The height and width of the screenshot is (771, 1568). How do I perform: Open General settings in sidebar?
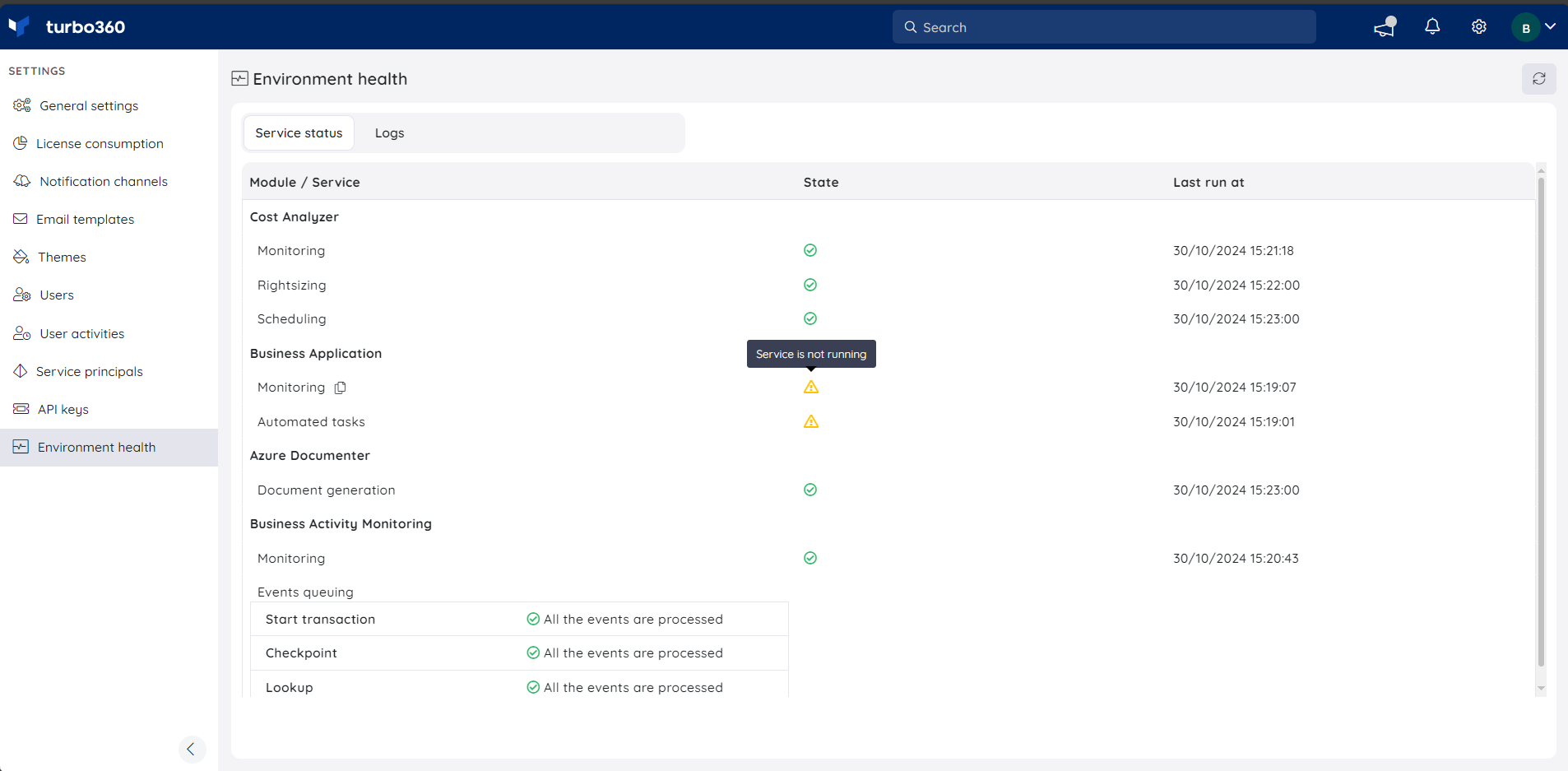pyautogui.click(x=109, y=105)
